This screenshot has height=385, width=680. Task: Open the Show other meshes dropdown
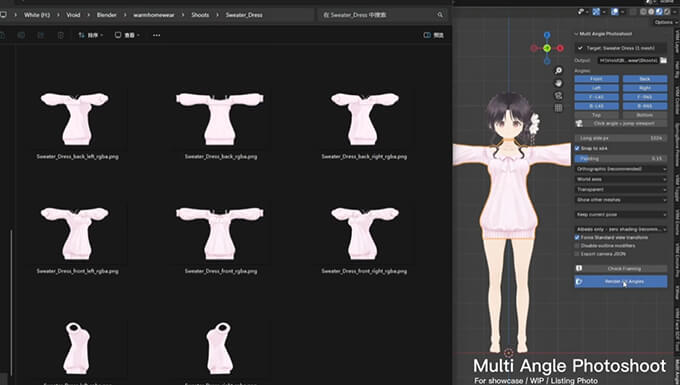pos(621,200)
